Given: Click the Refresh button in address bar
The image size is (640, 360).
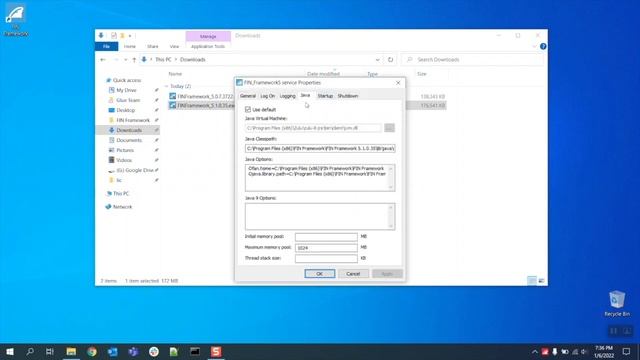Looking at the screenshot, I should [x=390, y=60].
